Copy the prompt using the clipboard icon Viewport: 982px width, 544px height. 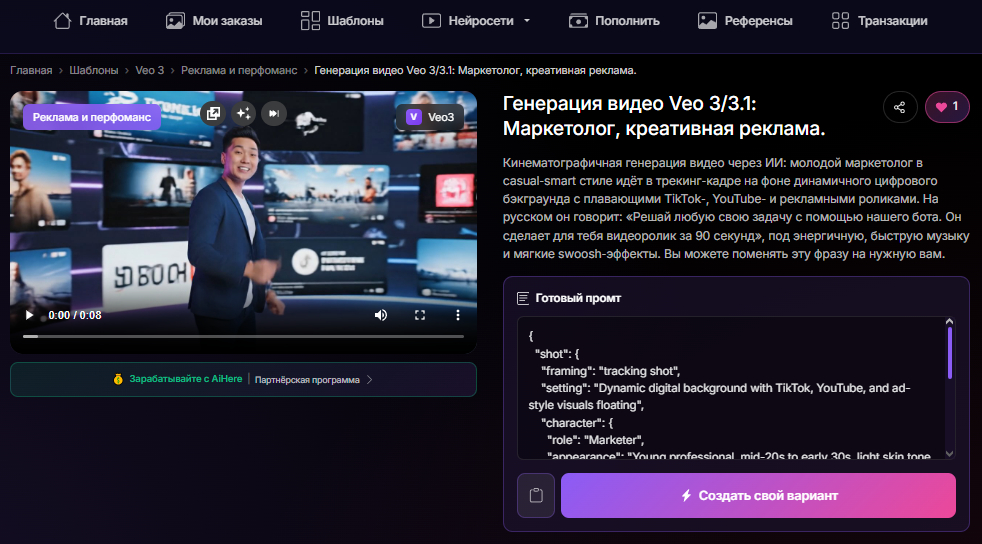pos(536,495)
